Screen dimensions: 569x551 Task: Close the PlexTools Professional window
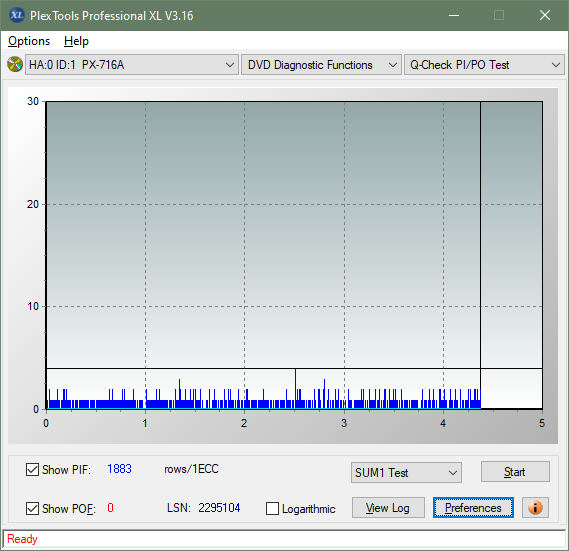tap(545, 15)
